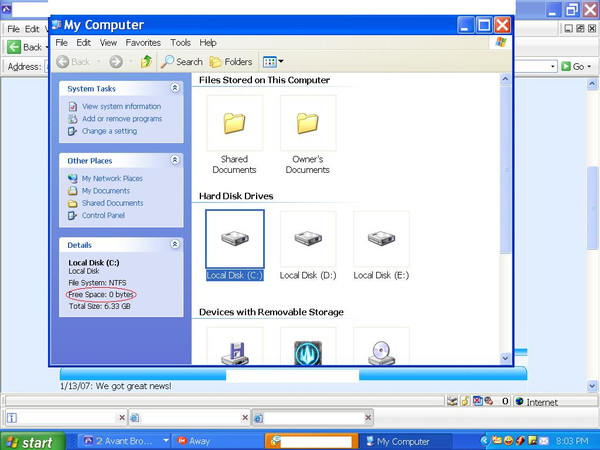The height and width of the screenshot is (450, 600).
Task: Expand hidden system tray icons arrow
Action: (x=485, y=441)
